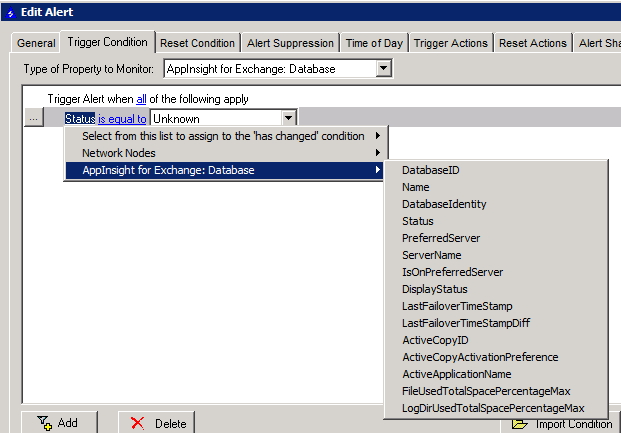
Task: Choose LastFailoverTimeStampDiff property
Action: [x=496, y=323]
